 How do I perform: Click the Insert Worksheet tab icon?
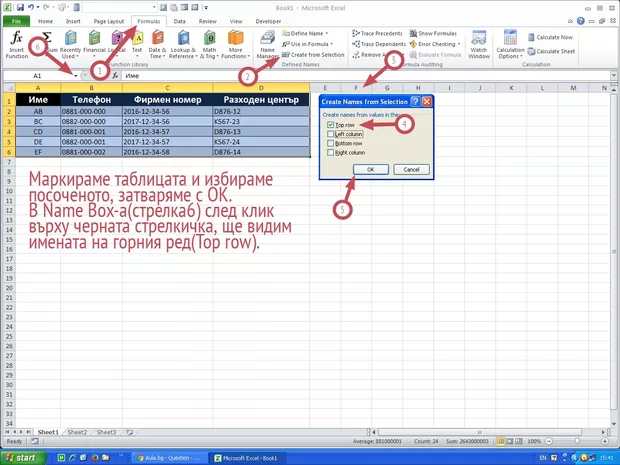click(x=129, y=432)
